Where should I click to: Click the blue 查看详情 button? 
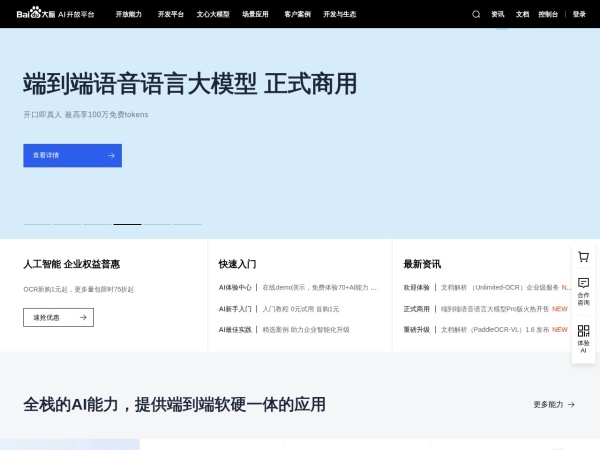[x=73, y=155]
